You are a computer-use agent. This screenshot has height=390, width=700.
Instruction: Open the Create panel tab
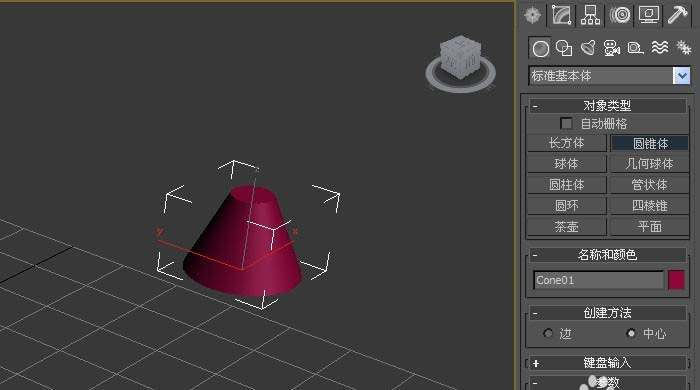coord(533,15)
